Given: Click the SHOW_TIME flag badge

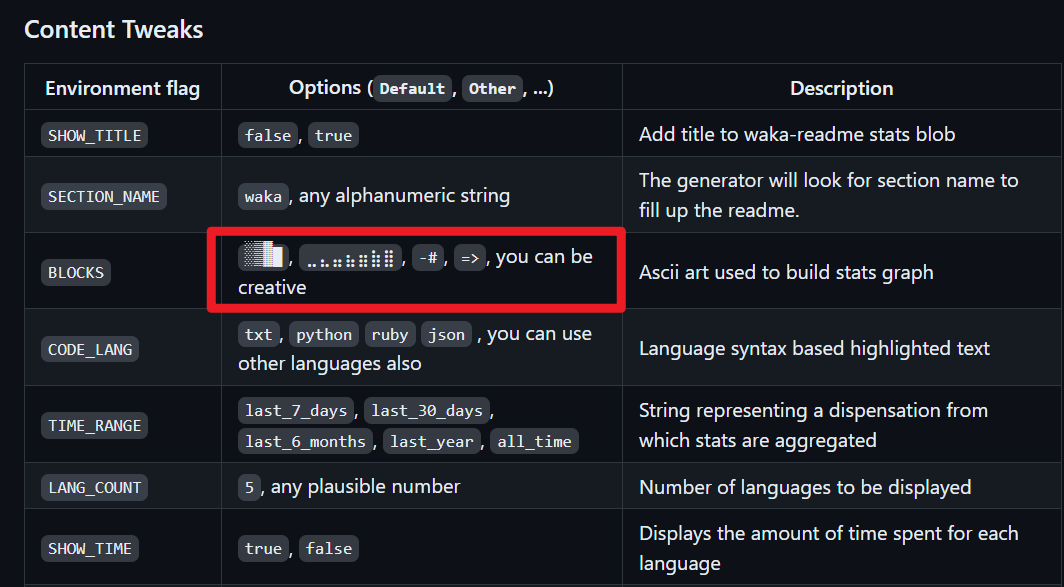Looking at the screenshot, I should (90, 548).
